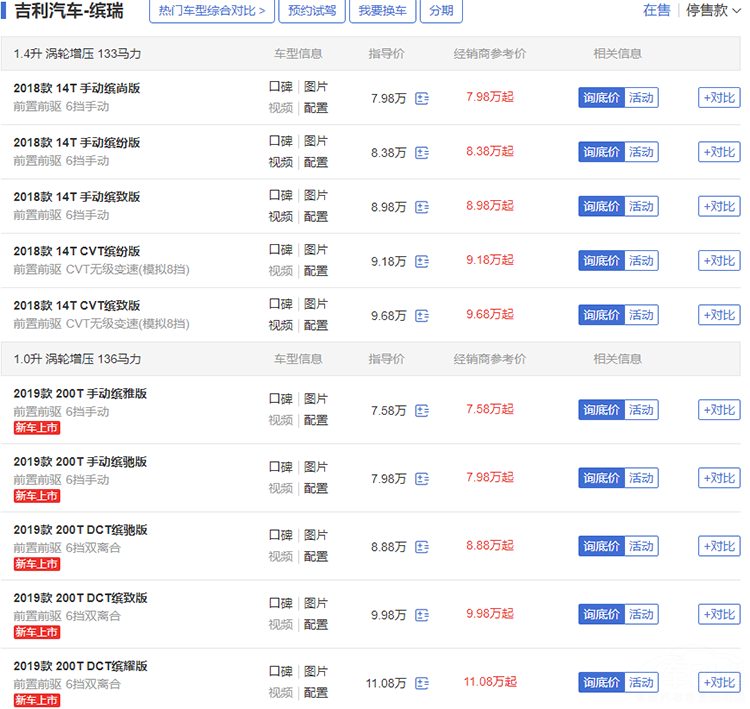Click calculator icon next to 9.98万 price
This screenshot has width=750, height=709.
click(x=421, y=615)
